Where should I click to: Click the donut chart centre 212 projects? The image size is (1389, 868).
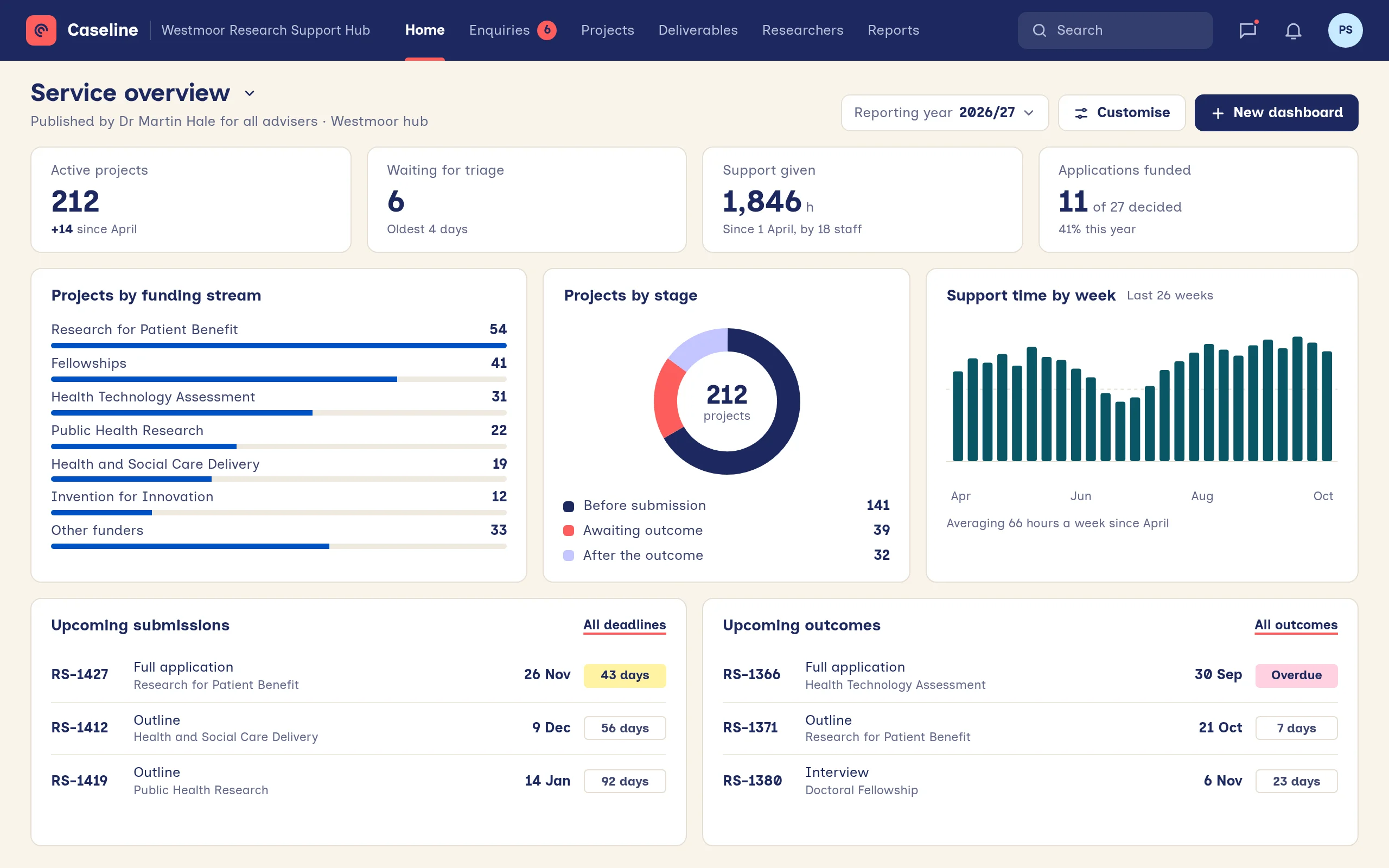pos(727,401)
